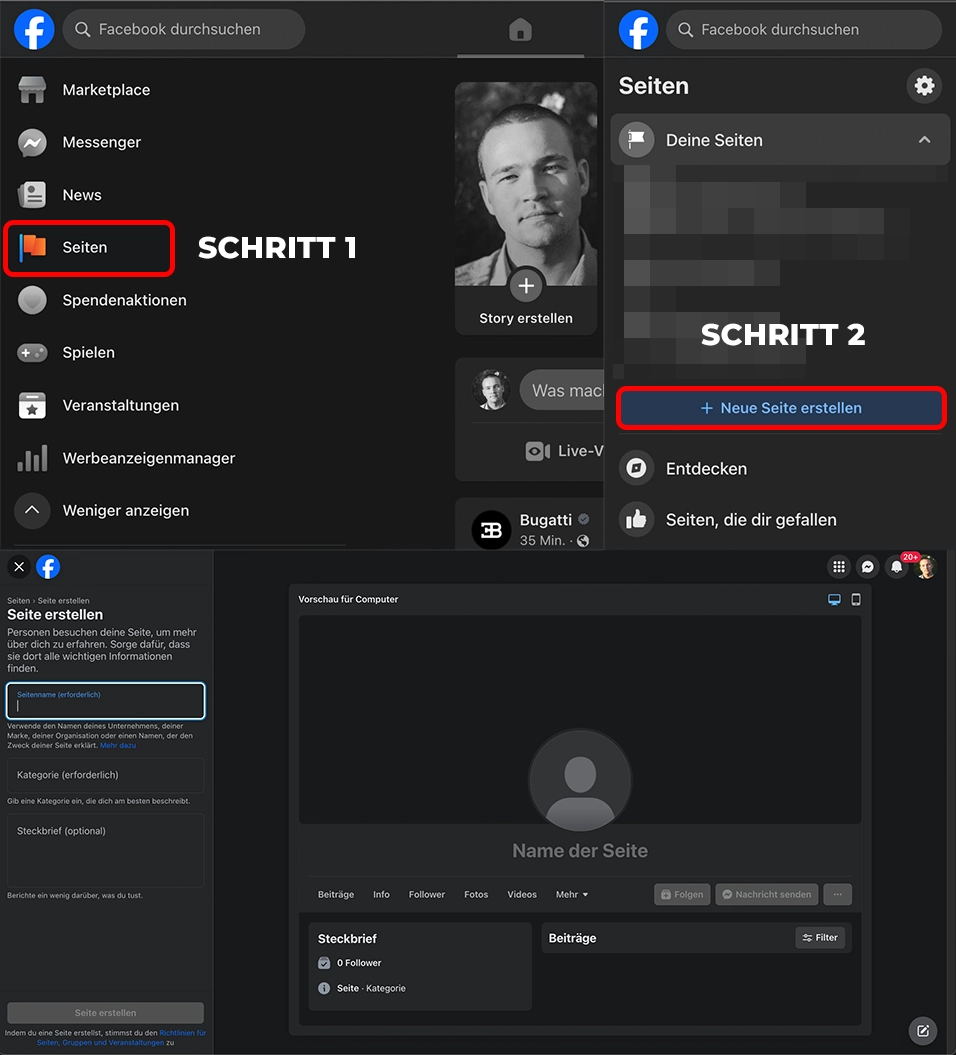Open Seiten, die dir gefallen
This screenshot has height=1055, width=956.
tap(751, 519)
